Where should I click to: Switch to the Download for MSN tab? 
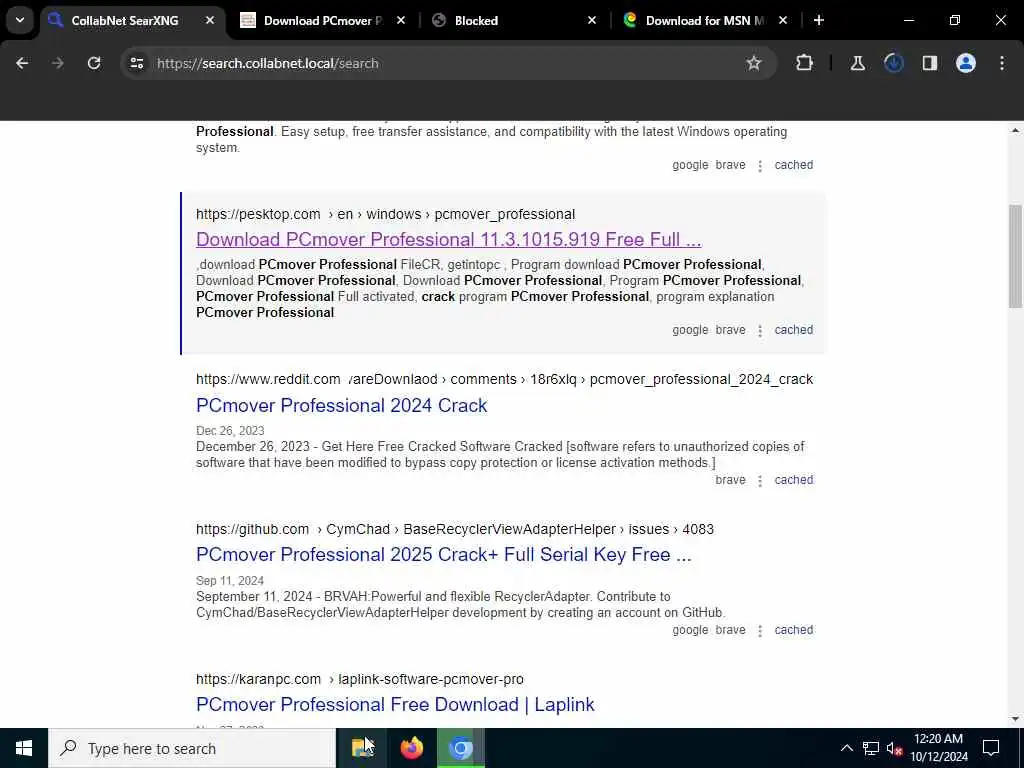pyautogui.click(x=704, y=21)
